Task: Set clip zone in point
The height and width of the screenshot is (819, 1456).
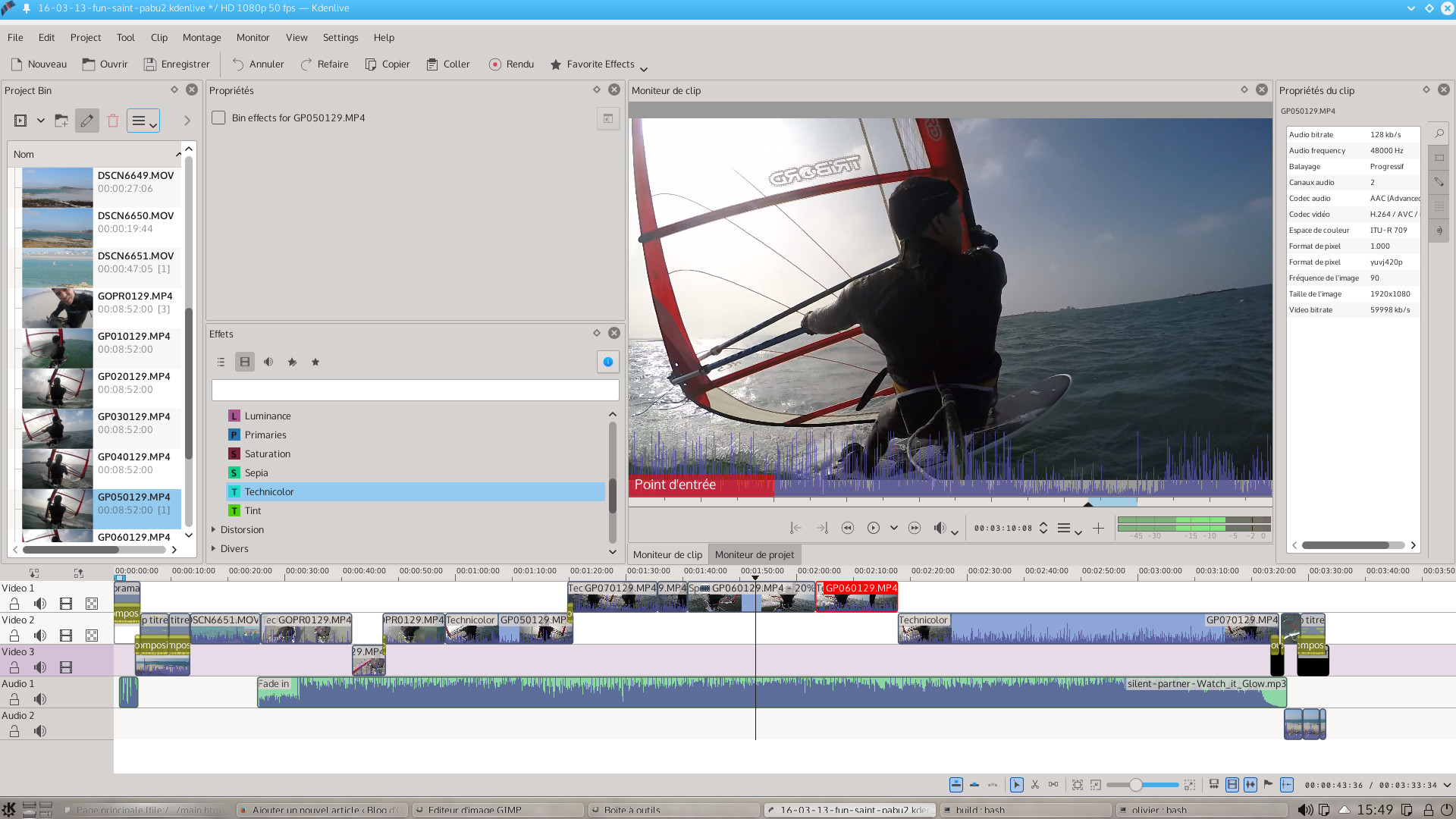Action: point(795,528)
